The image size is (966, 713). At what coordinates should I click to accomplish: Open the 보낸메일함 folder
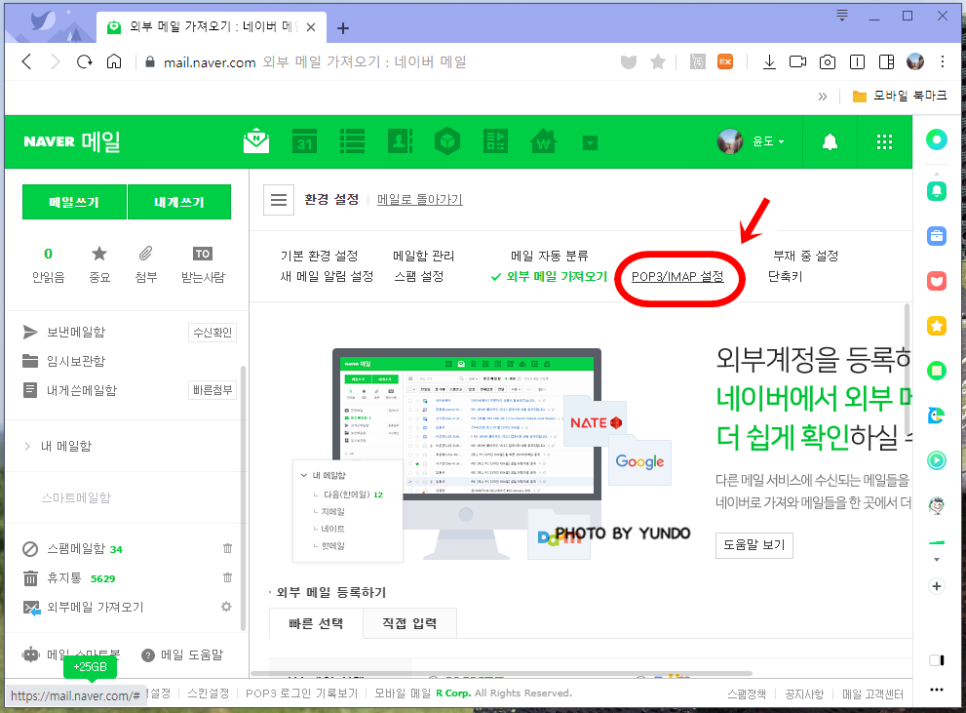pos(76,332)
